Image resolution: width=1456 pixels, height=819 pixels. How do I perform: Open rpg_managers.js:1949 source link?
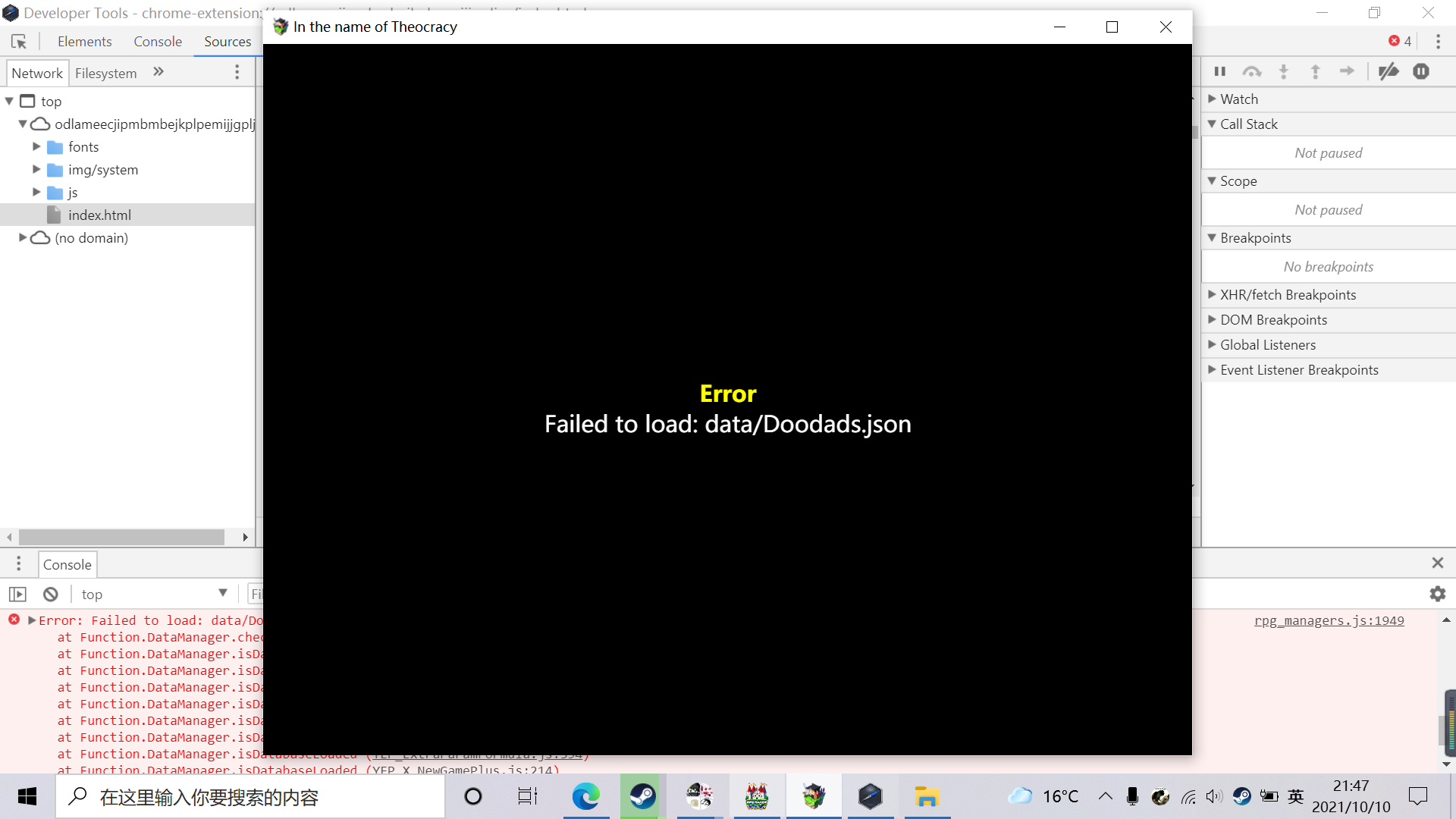click(1329, 620)
